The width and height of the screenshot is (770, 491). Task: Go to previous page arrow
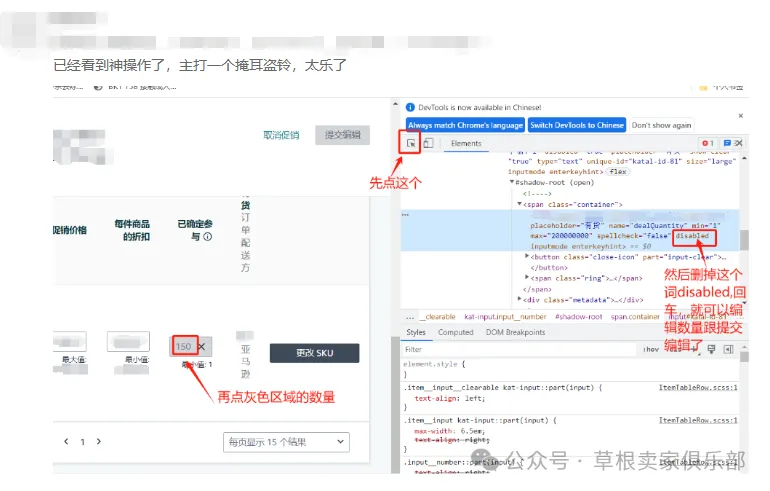coord(66,441)
